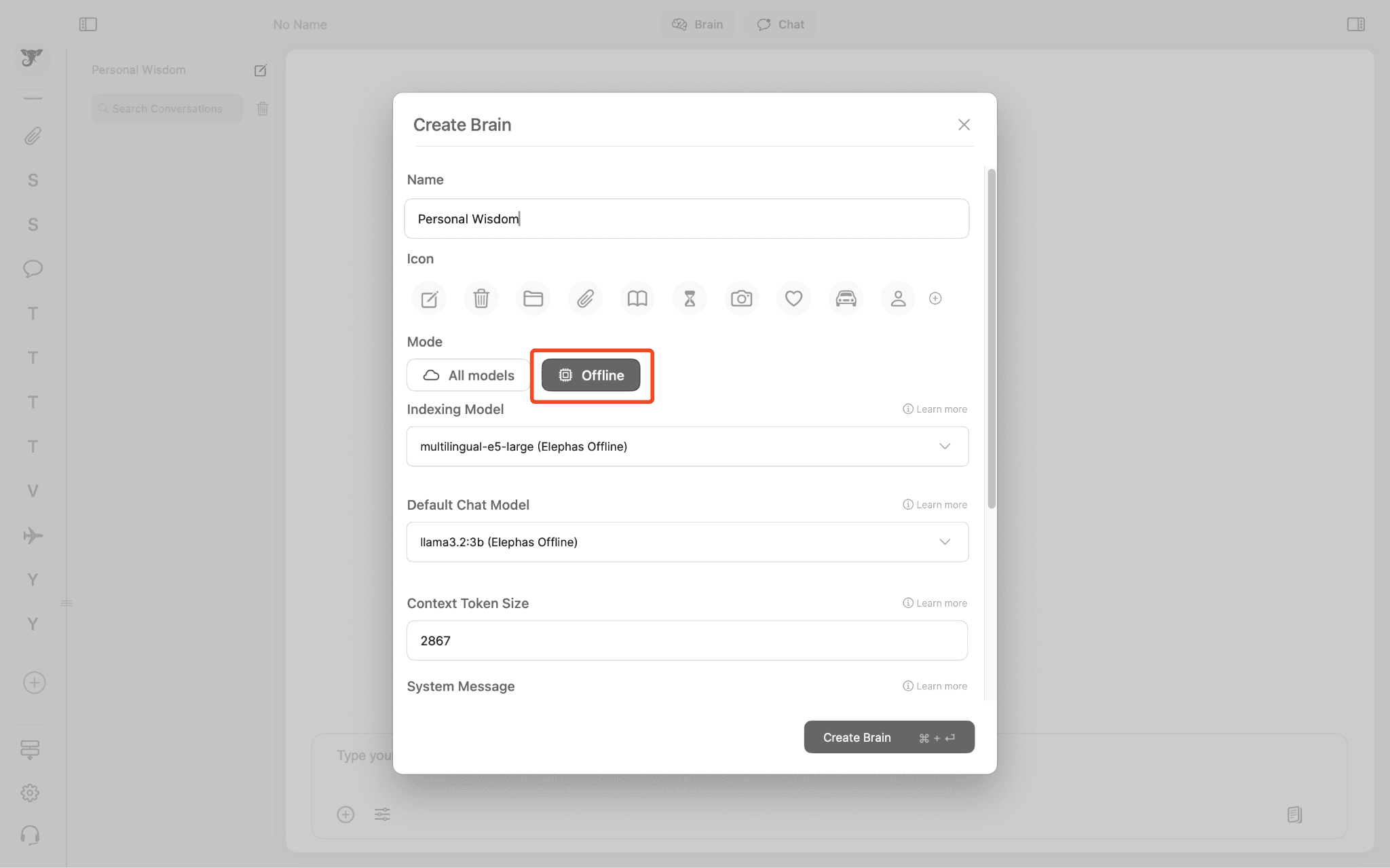This screenshot has width=1390, height=868.
Task: Switch to the Brain tab
Action: point(698,24)
